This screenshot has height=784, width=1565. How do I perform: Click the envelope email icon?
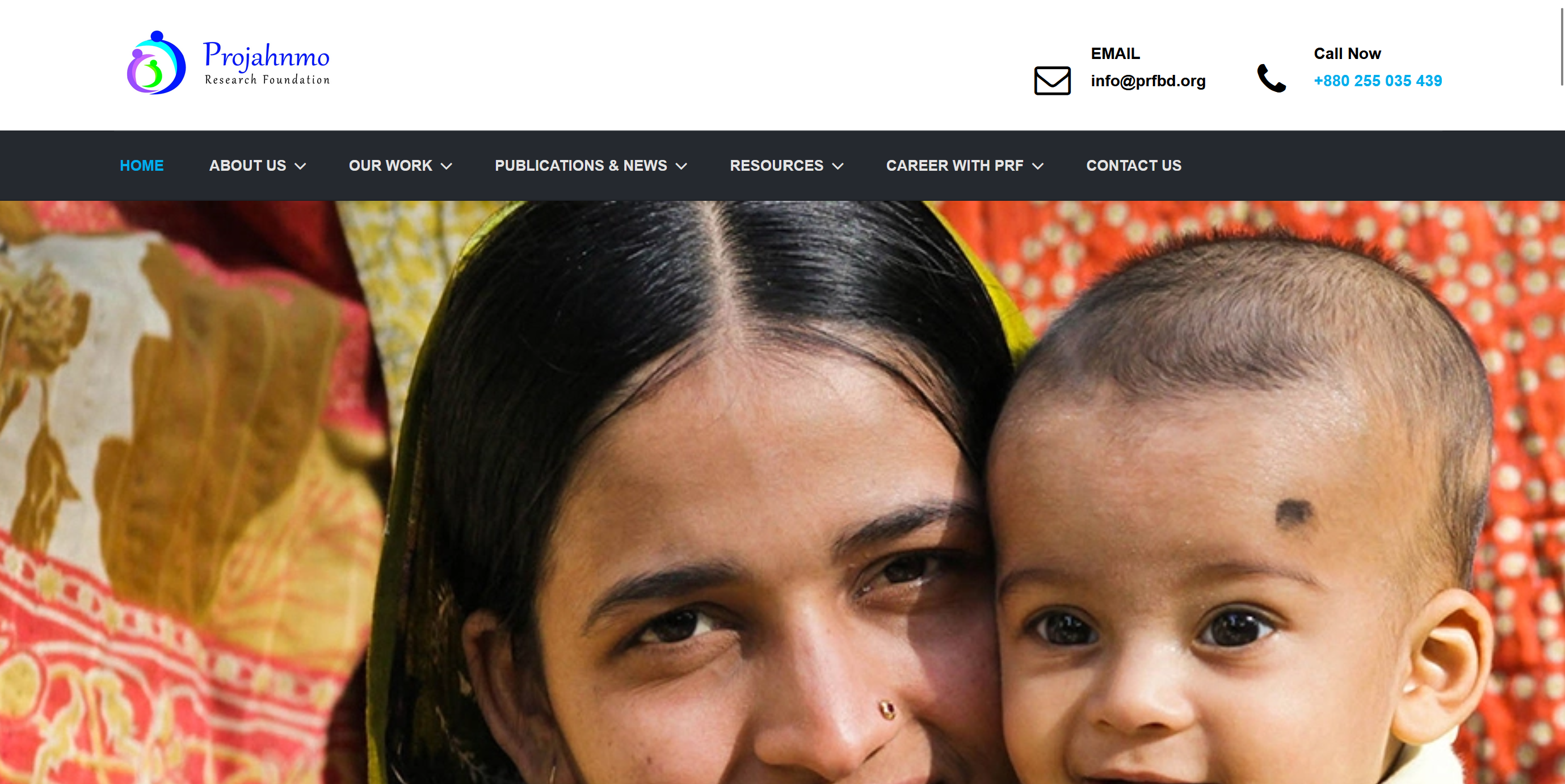tap(1052, 81)
